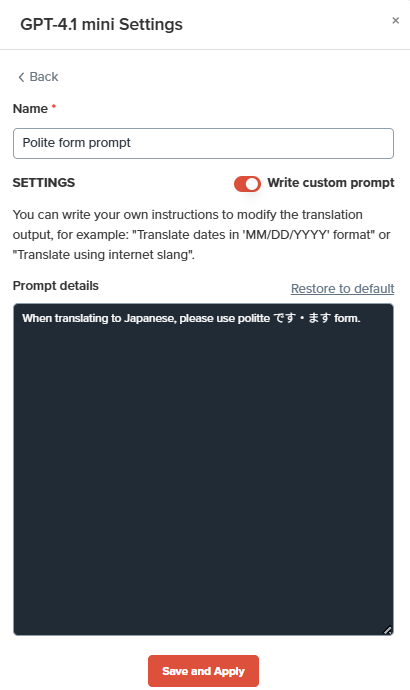Image resolution: width=410 pixels, height=690 pixels.
Task: Click the Japanese です・ます text in prompt
Action: click(x=302, y=318)
